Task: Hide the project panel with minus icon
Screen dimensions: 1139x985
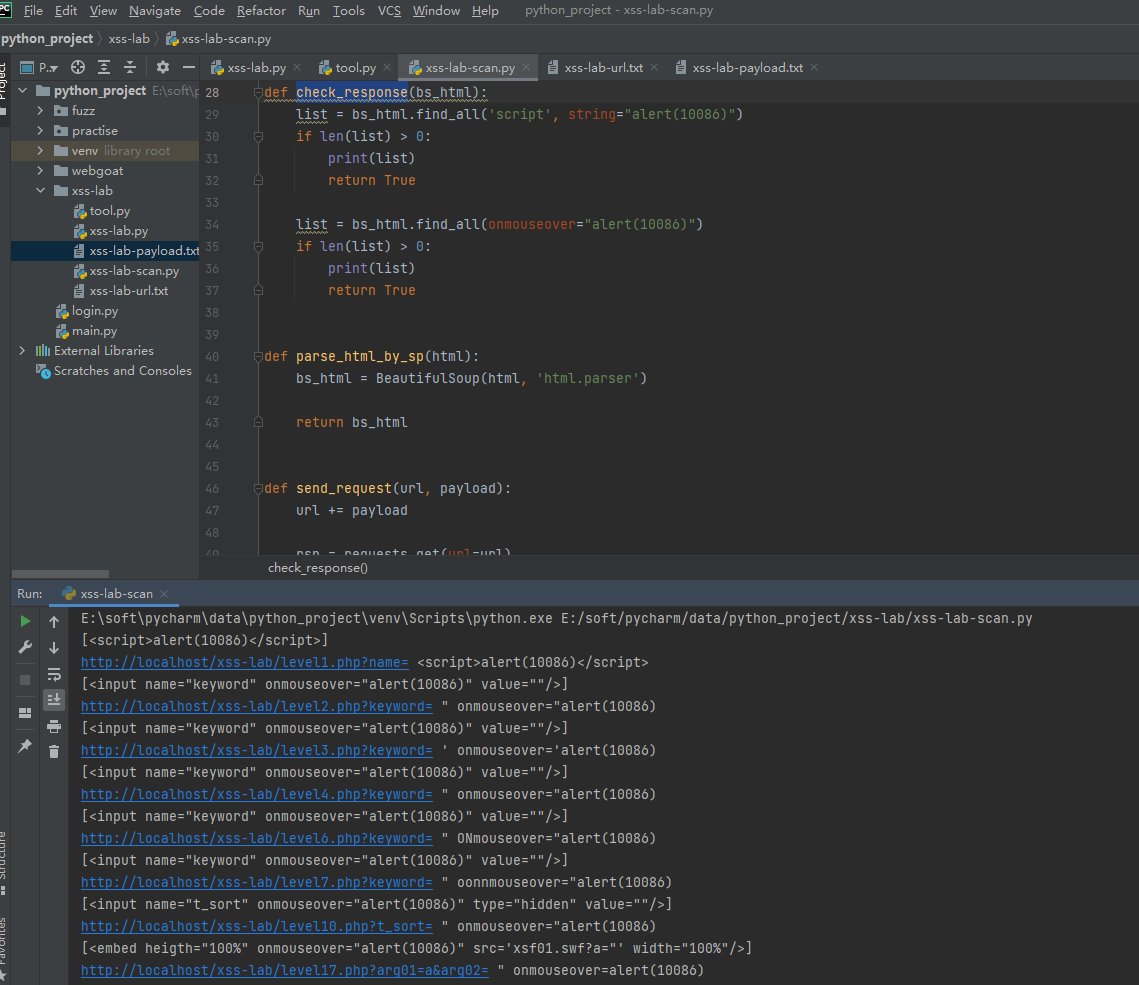Action: [x=189, y=68]
